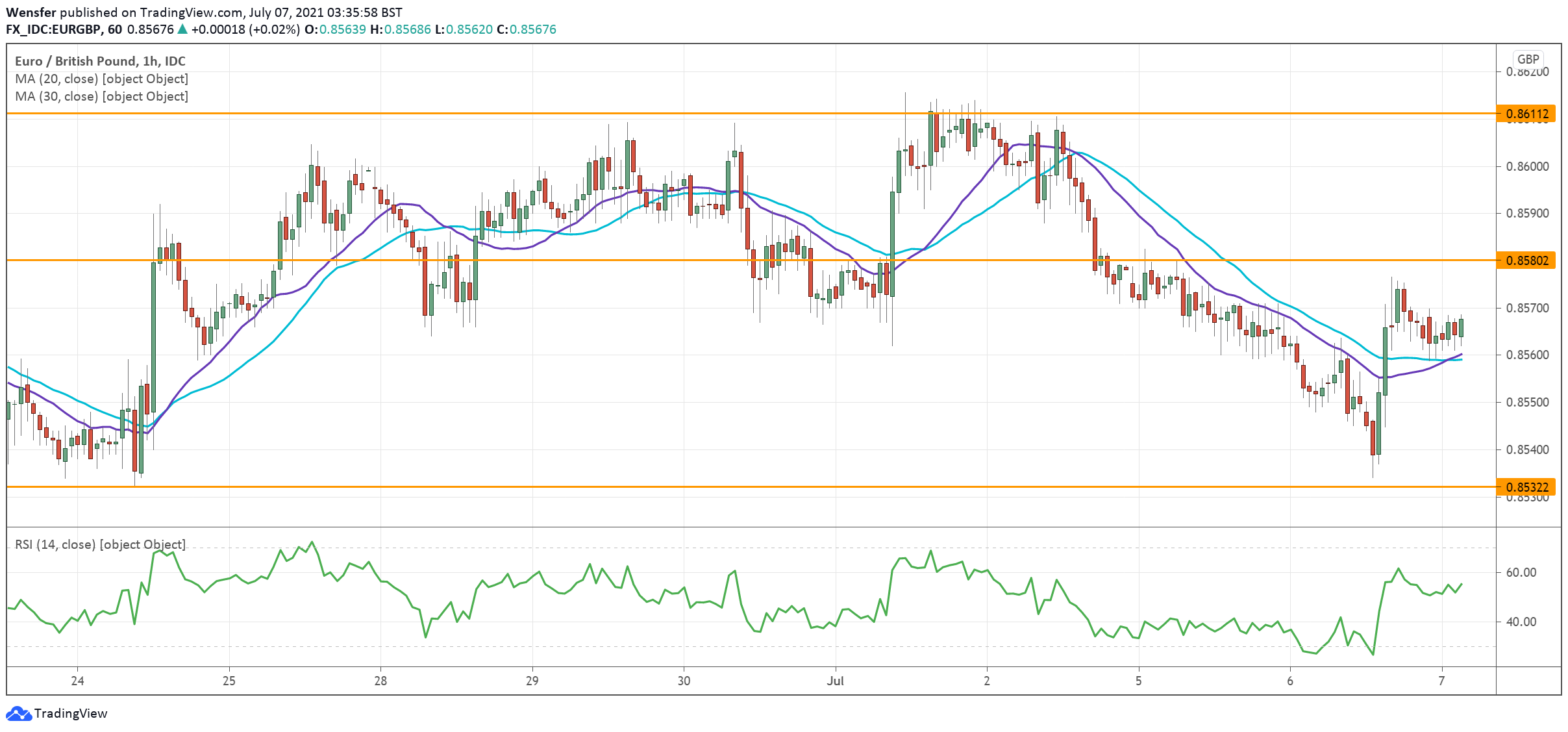1568x732 pixels.
Task: Click the 0.85500 price scale label
Action: click(1527, 402)
